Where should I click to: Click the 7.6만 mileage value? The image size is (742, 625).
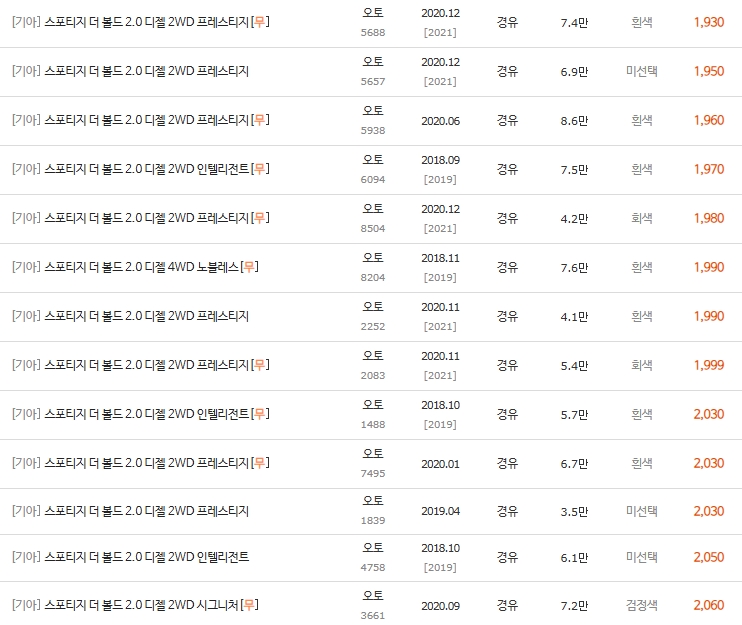click(574, 268)
